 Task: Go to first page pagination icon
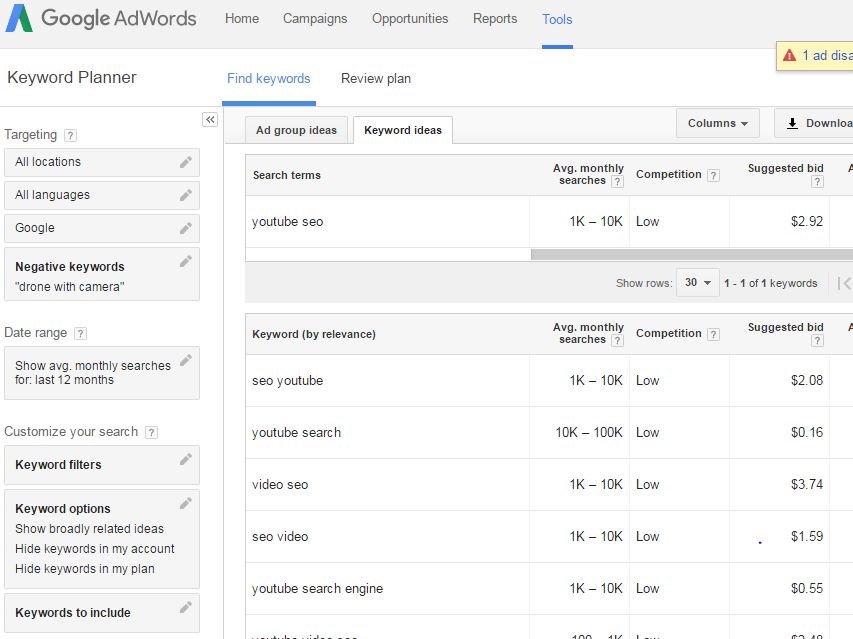844,283
